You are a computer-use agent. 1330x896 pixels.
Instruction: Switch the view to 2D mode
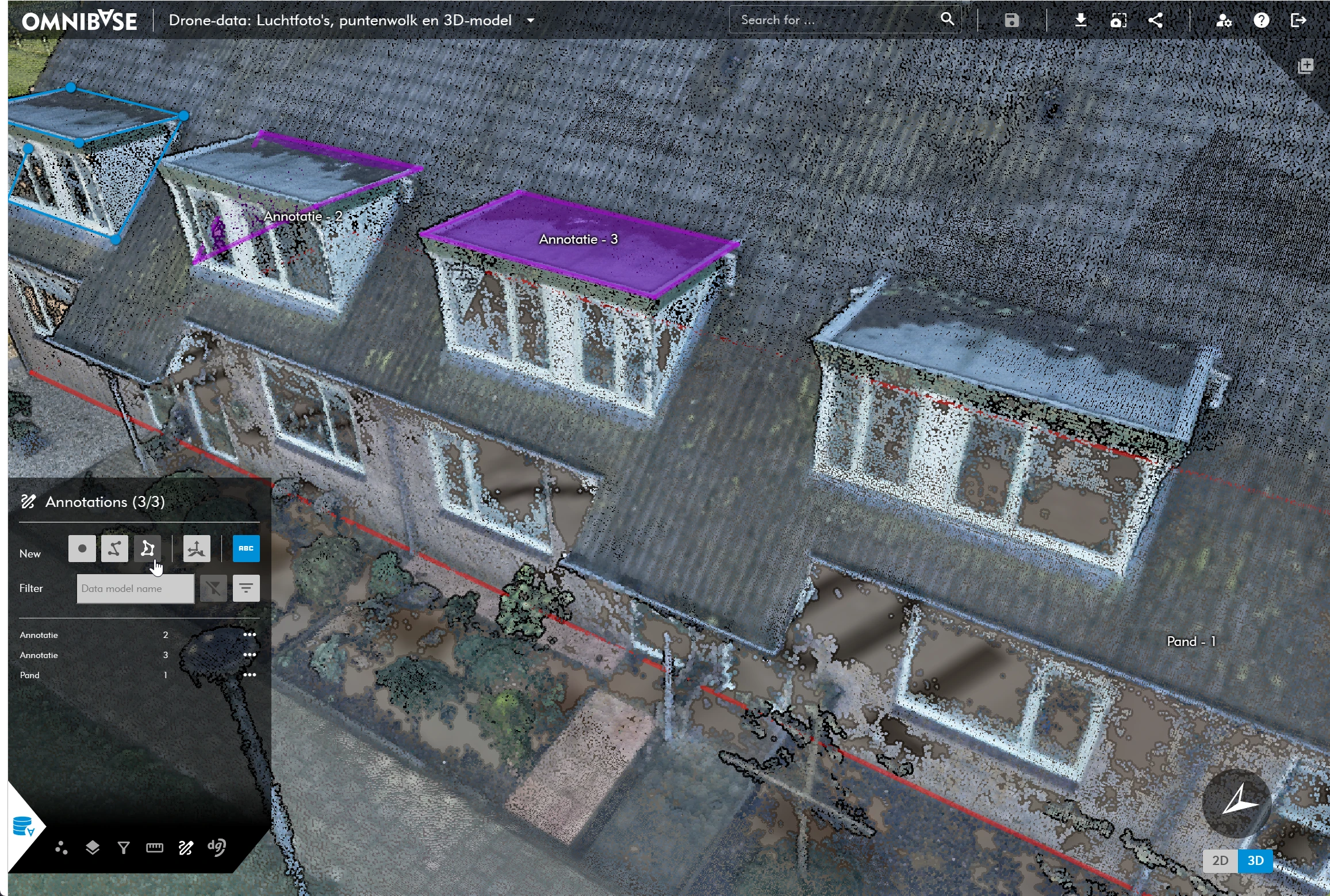pos(1220,860)
